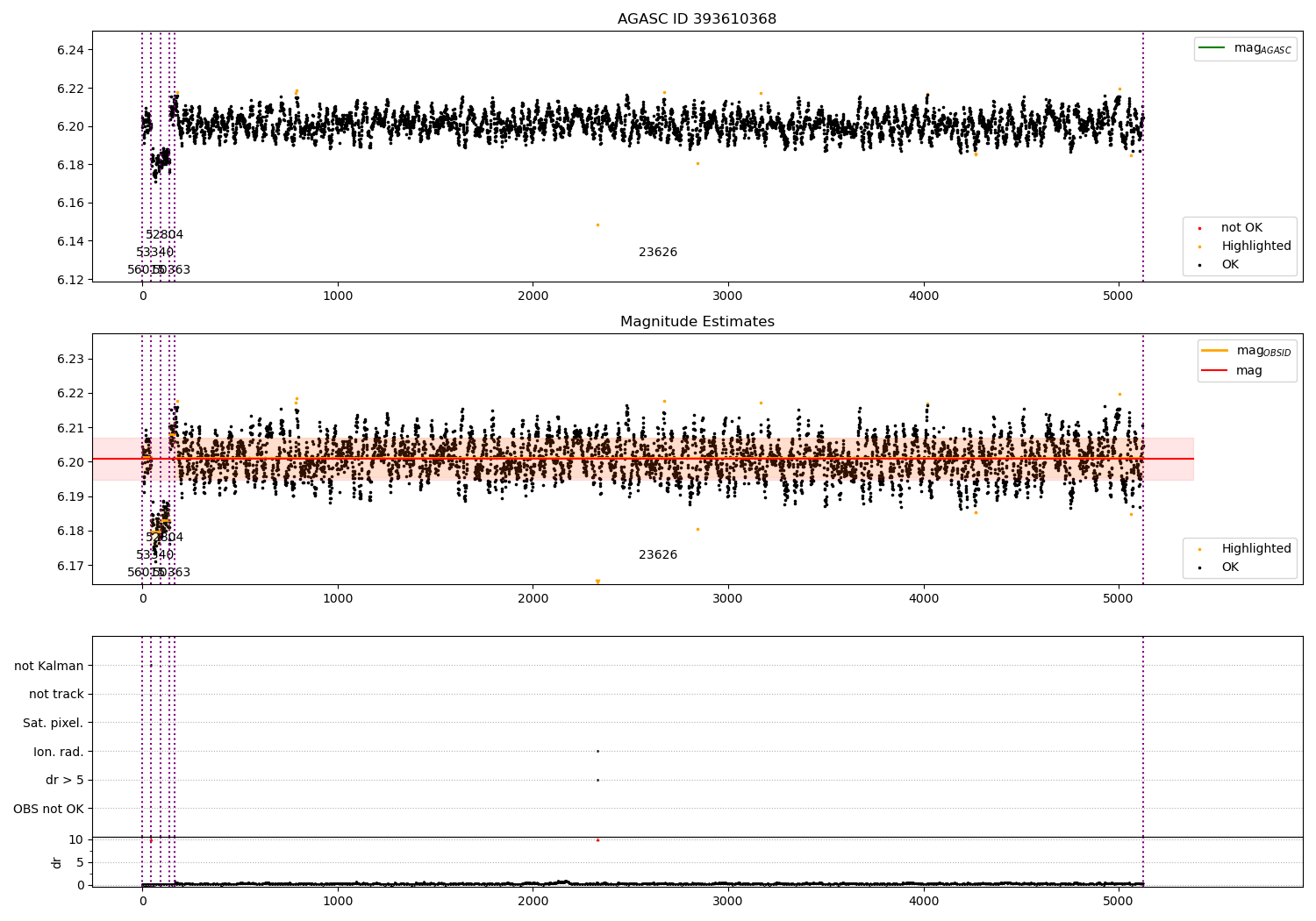The width and height of the screenshot is (1316, 921).
Task: Click the 'not Kalman' axis label
Action: (x=49, y=666)
